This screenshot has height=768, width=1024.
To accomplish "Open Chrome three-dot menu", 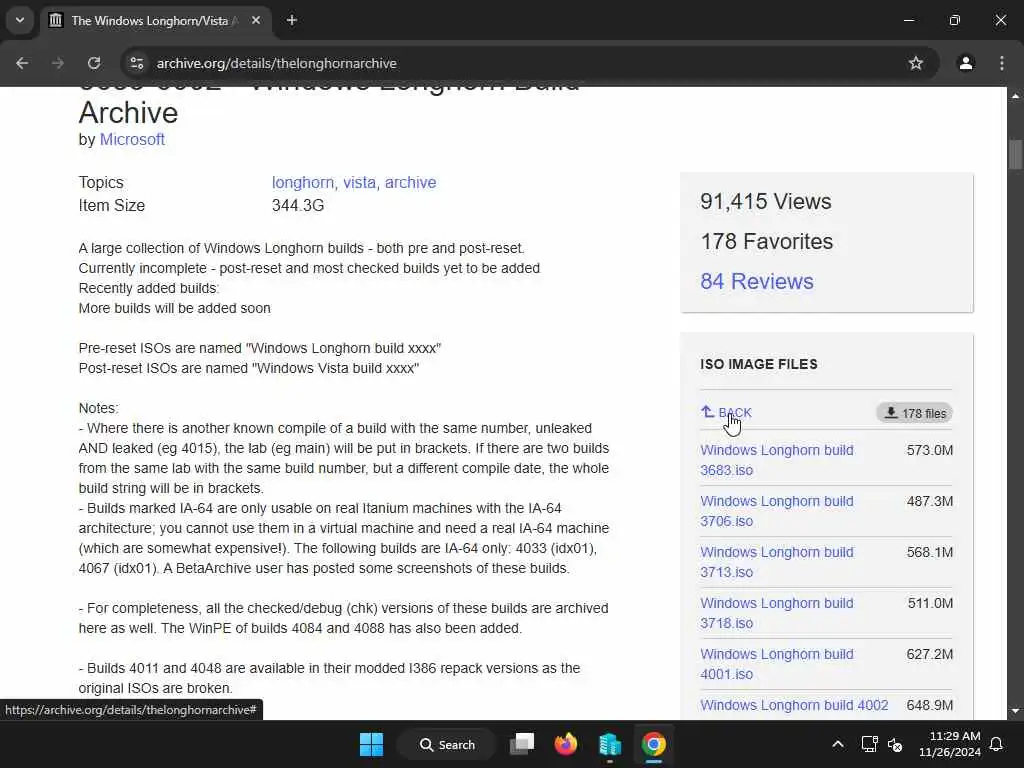I will (1002, 63).
